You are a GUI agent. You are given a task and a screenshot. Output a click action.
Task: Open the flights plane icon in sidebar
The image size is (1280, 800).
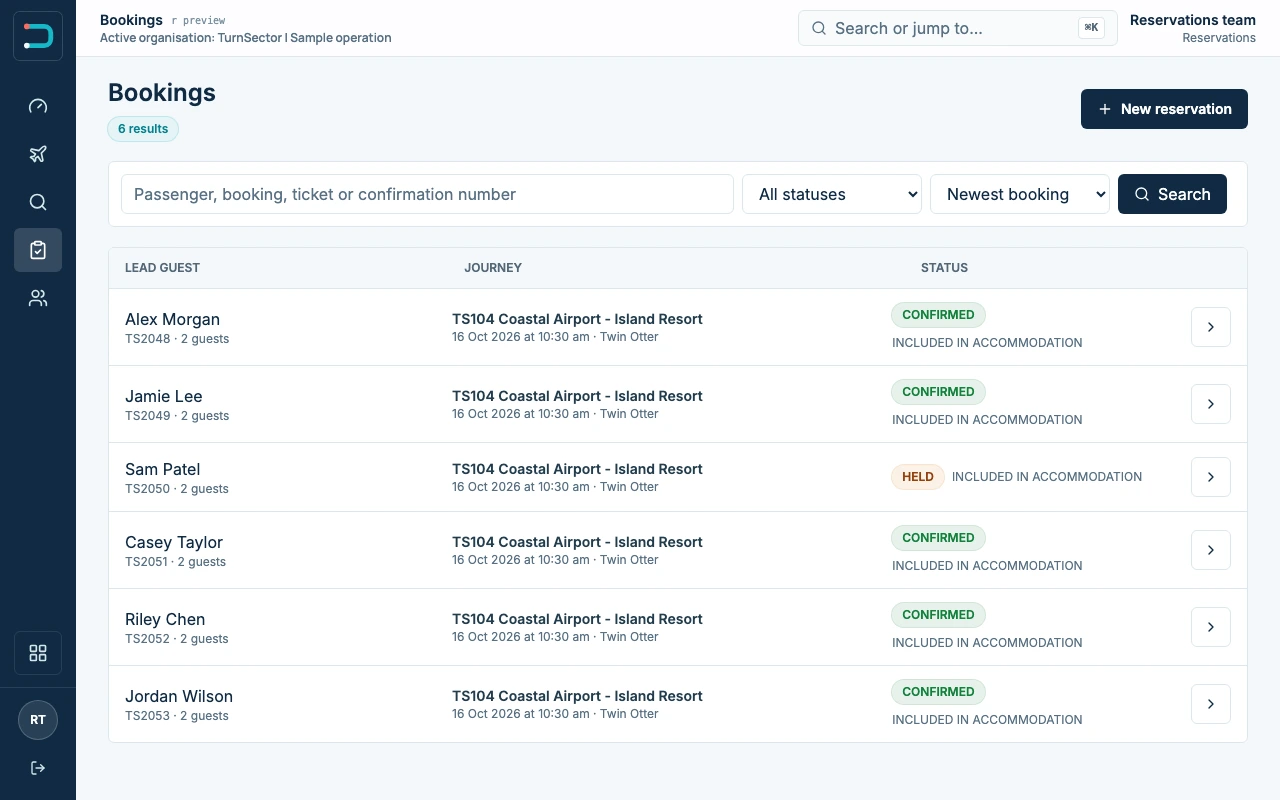click(x=38, y=154)
